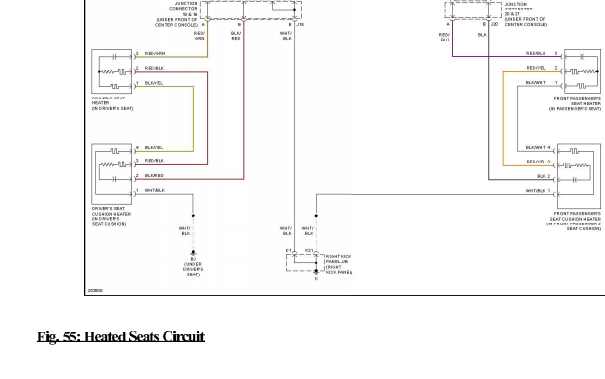The height and width of the screenshot is (379, 605).
Task: Click the '(IN DRIVER'S SEAT)' heater location label
Action: click(x=112, y=108)
